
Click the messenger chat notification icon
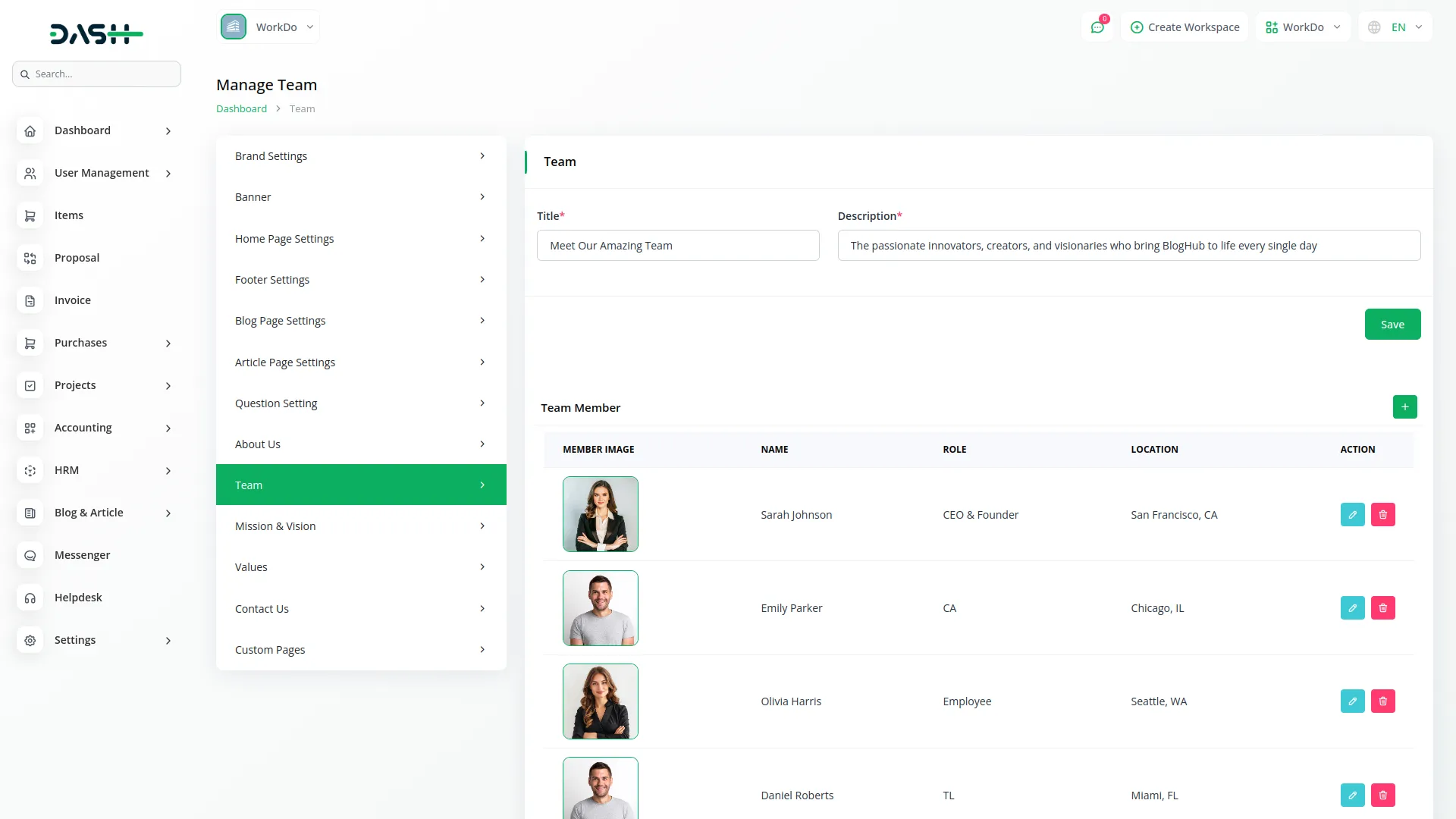point(1097,27)
